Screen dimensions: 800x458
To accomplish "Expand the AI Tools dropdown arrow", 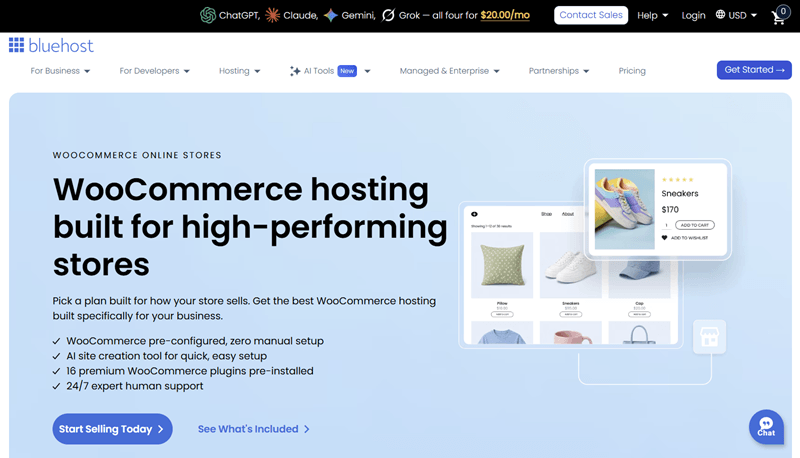I will (x=367, y=71).
